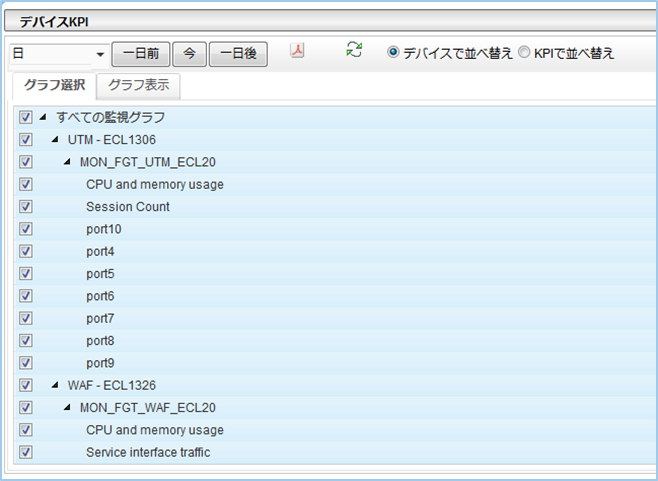Select MON_FGT_UTM_ECL20 tree label
Image resolution: width=658 pixels, height=481 pixels.
click(148, 162)
